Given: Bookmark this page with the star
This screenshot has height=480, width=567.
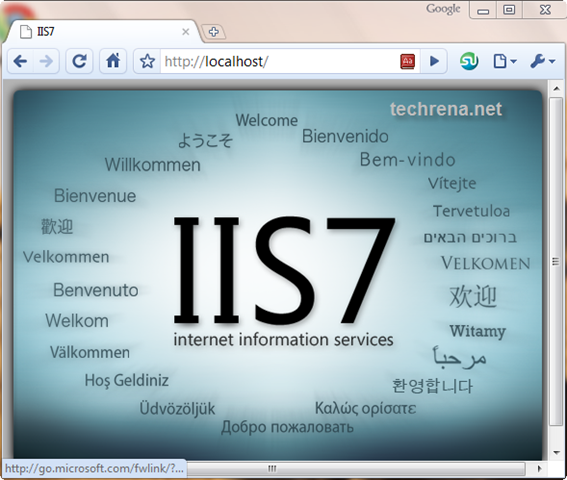Looking at the screenshot, I should (147, 61).
